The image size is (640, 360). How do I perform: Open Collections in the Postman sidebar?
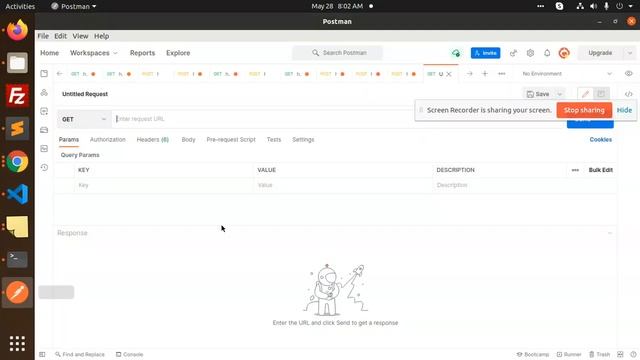(44, 73)
